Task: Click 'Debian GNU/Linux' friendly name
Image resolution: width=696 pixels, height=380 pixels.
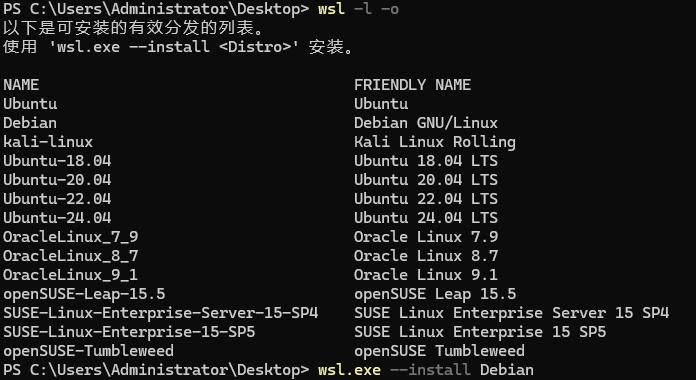Action: (426, 123)
